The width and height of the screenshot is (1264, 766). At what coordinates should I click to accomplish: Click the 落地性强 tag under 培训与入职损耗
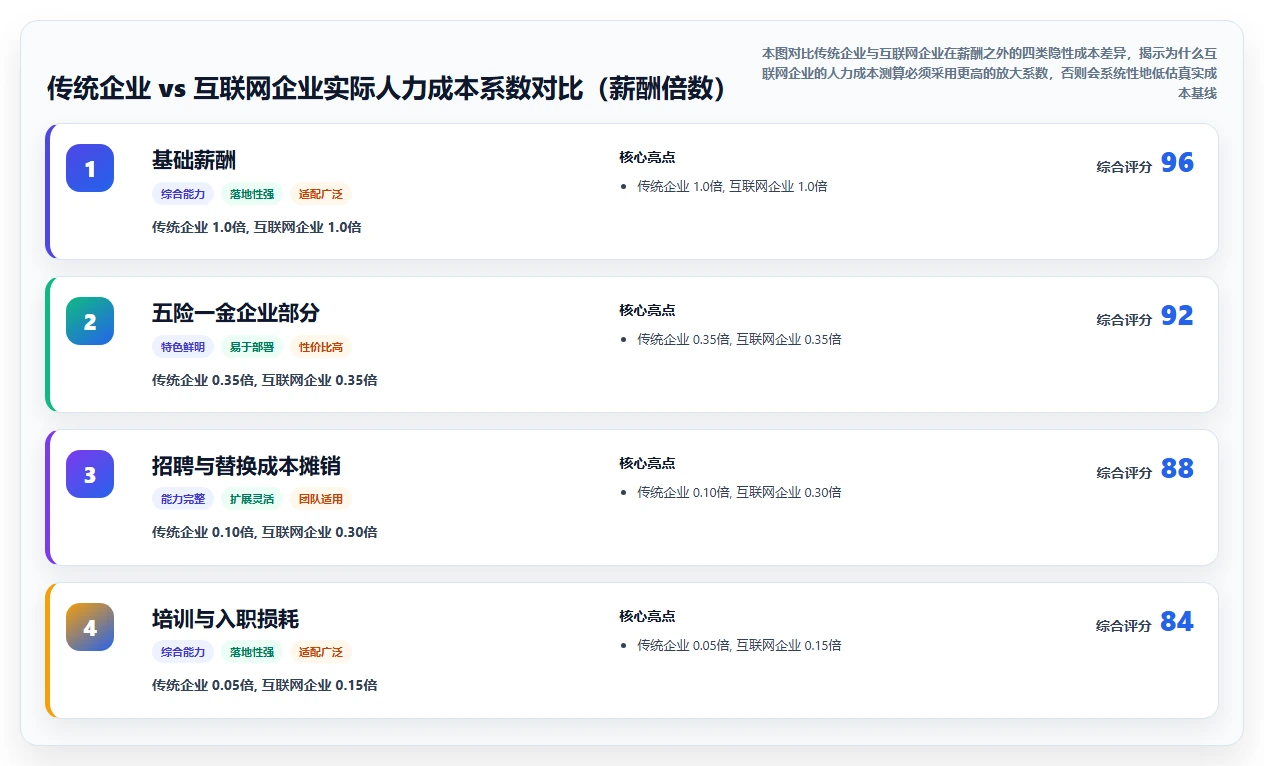coord(252,652)
